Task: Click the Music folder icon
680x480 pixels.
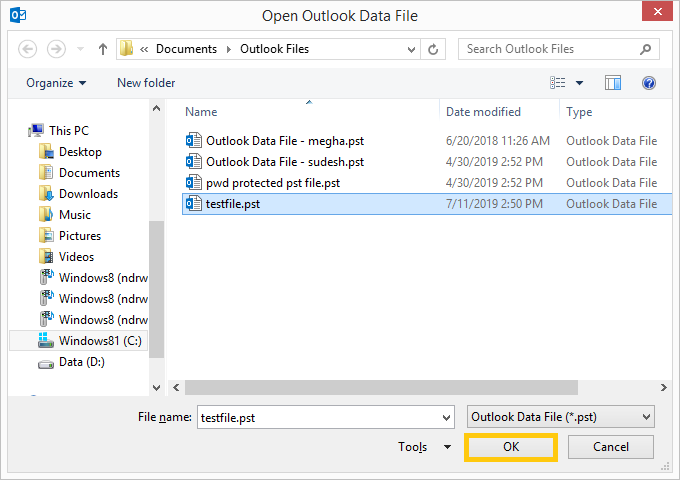Action: (46, 214)
